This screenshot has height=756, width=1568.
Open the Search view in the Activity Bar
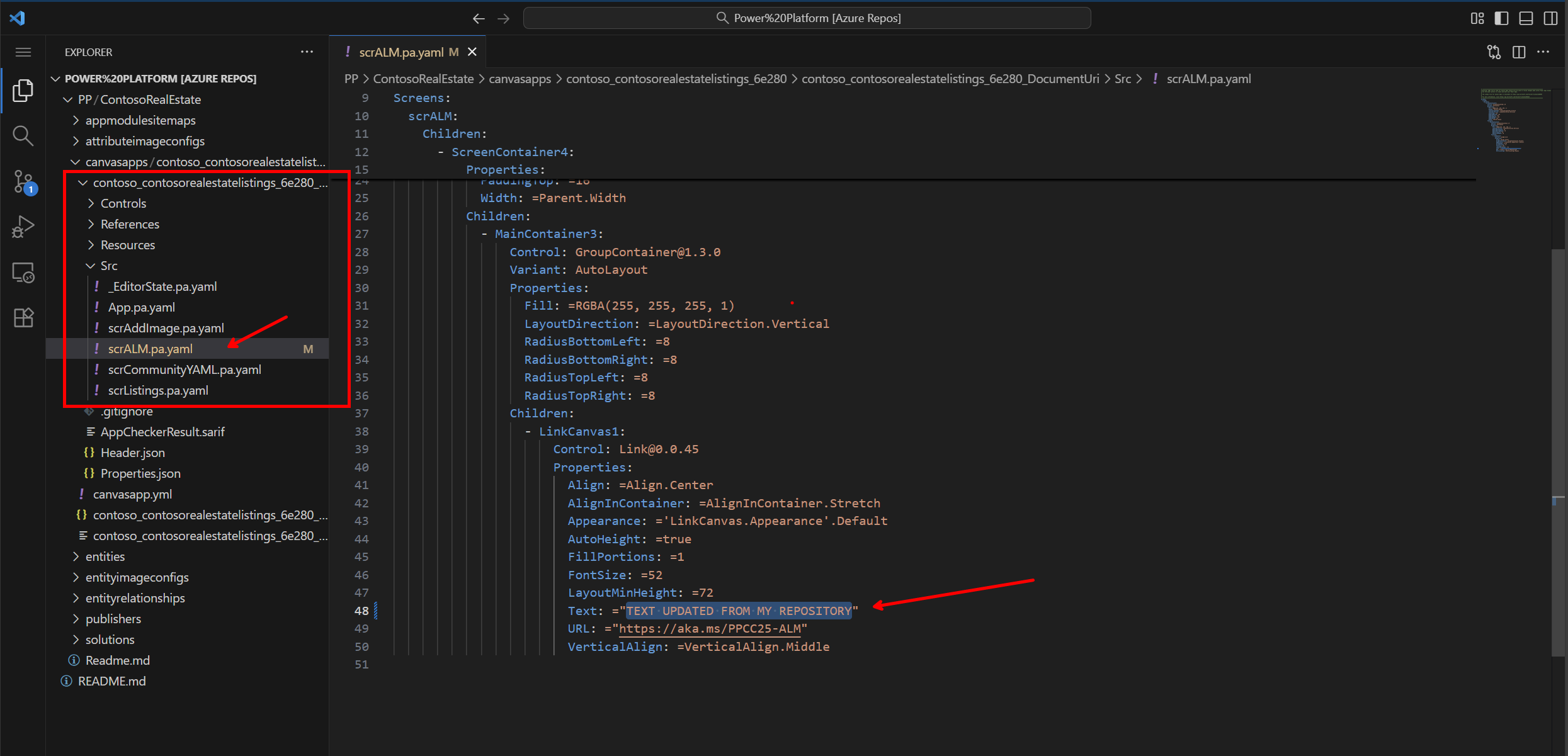[23, 135]
